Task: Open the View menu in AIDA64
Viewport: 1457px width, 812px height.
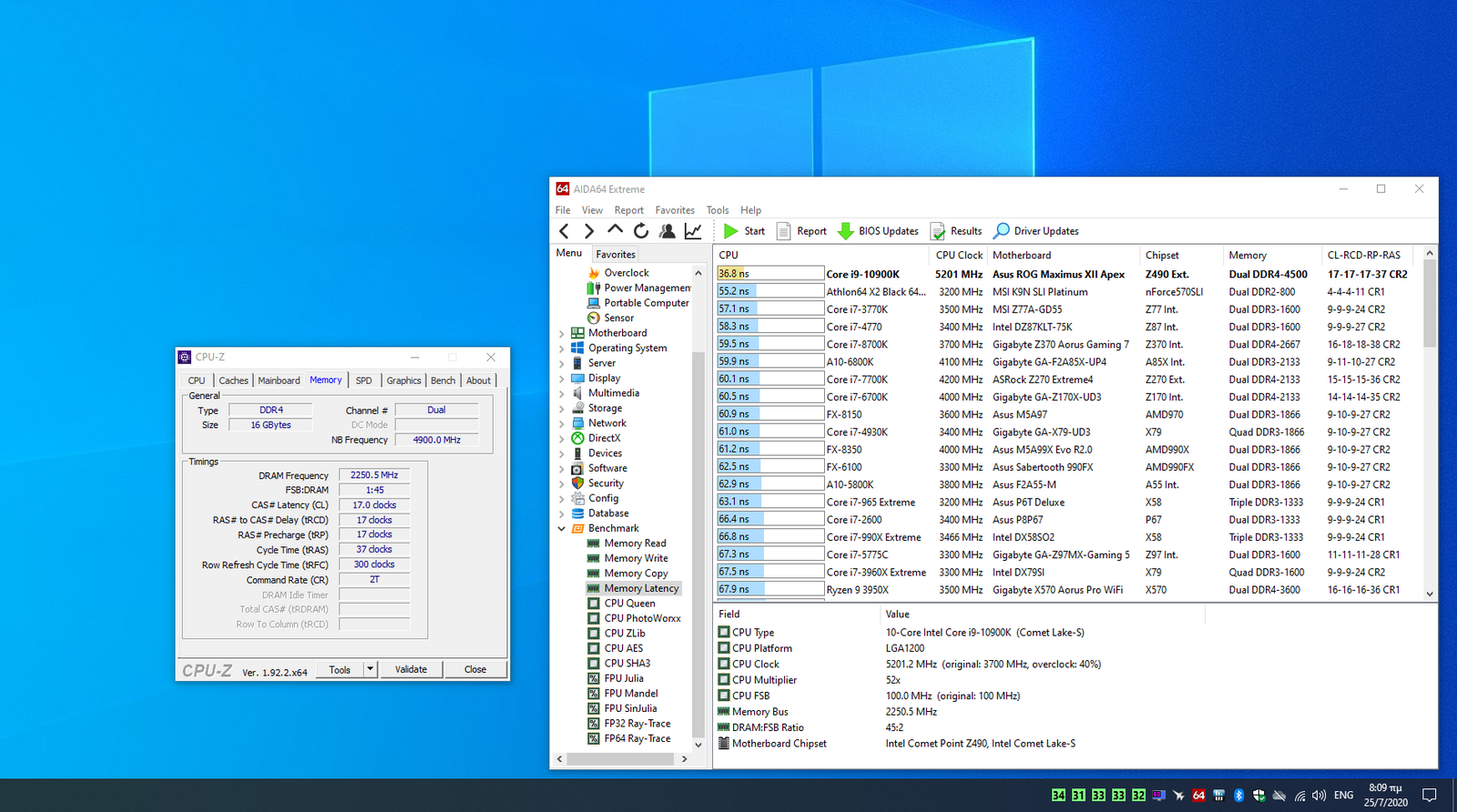Action: tap(592, 210)
